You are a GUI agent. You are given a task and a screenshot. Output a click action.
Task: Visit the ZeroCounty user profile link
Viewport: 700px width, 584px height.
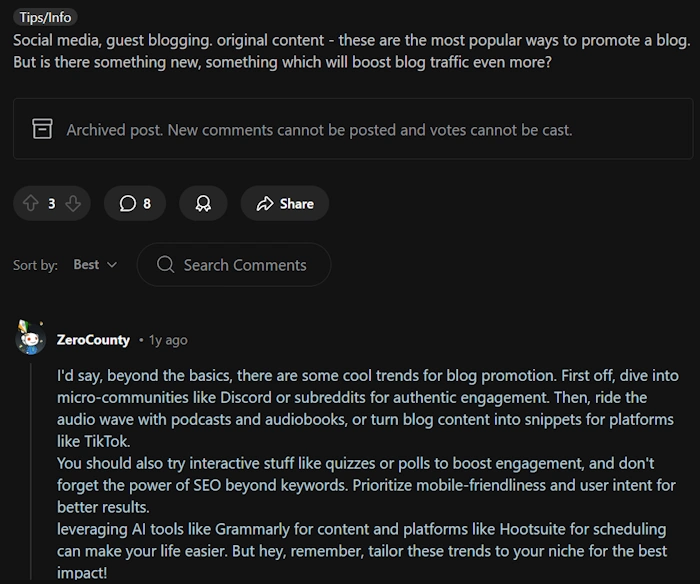pos(93,340)
